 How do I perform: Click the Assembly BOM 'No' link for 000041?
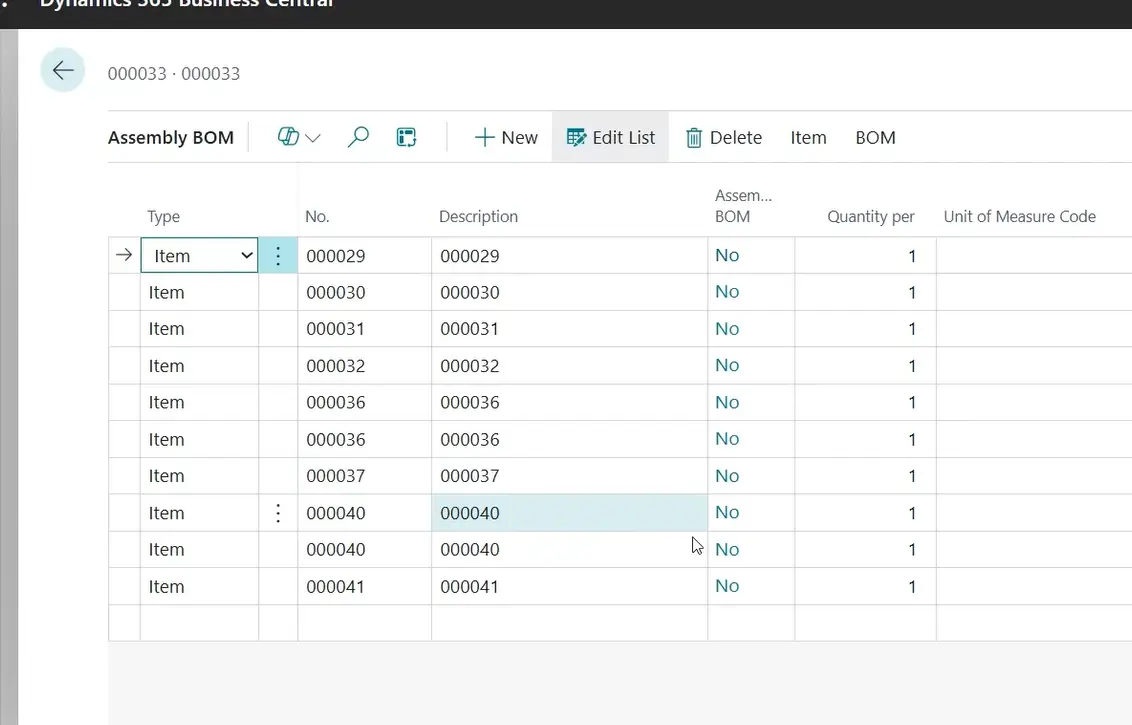[x=727, y=586]
